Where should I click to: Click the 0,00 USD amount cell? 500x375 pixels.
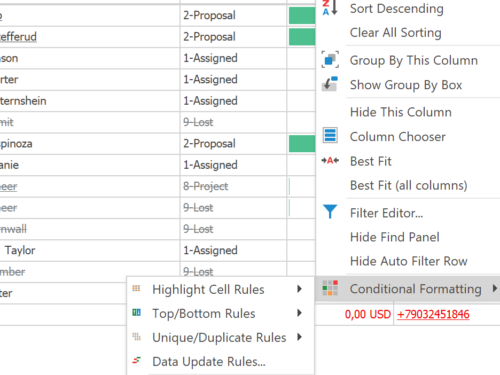pos(355,314)
